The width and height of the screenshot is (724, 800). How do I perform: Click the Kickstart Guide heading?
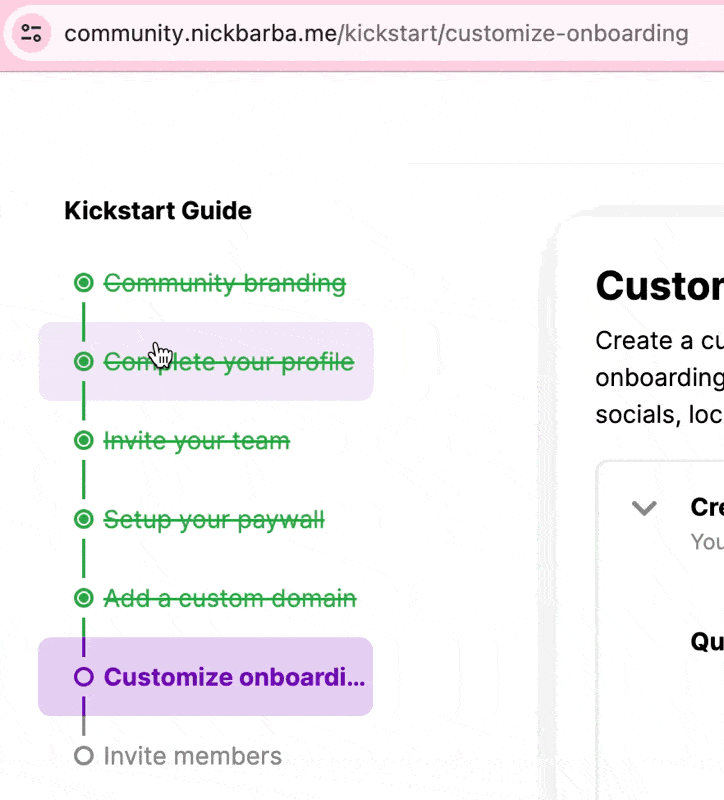point(158,211)
